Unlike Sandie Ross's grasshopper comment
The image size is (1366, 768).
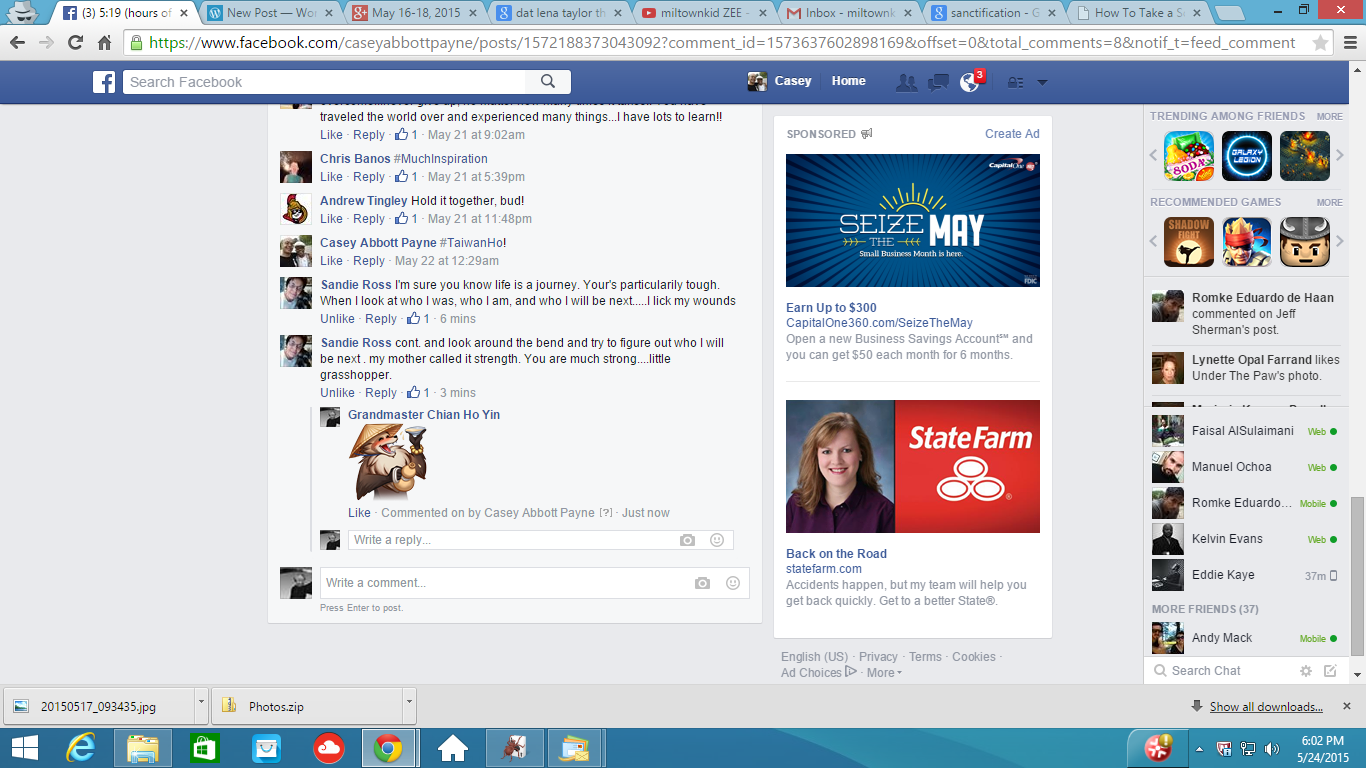coord(337,393)
